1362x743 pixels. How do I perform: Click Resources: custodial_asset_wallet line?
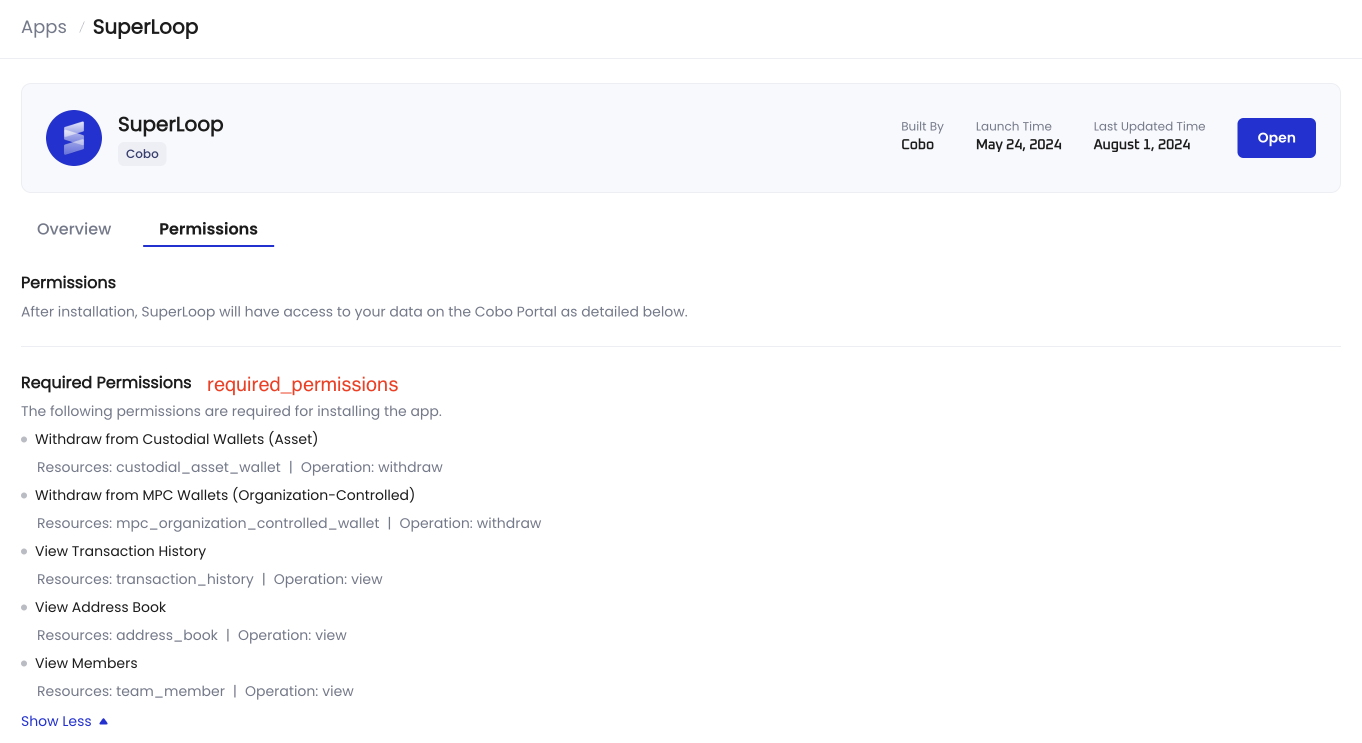click(x=240, y=467)
